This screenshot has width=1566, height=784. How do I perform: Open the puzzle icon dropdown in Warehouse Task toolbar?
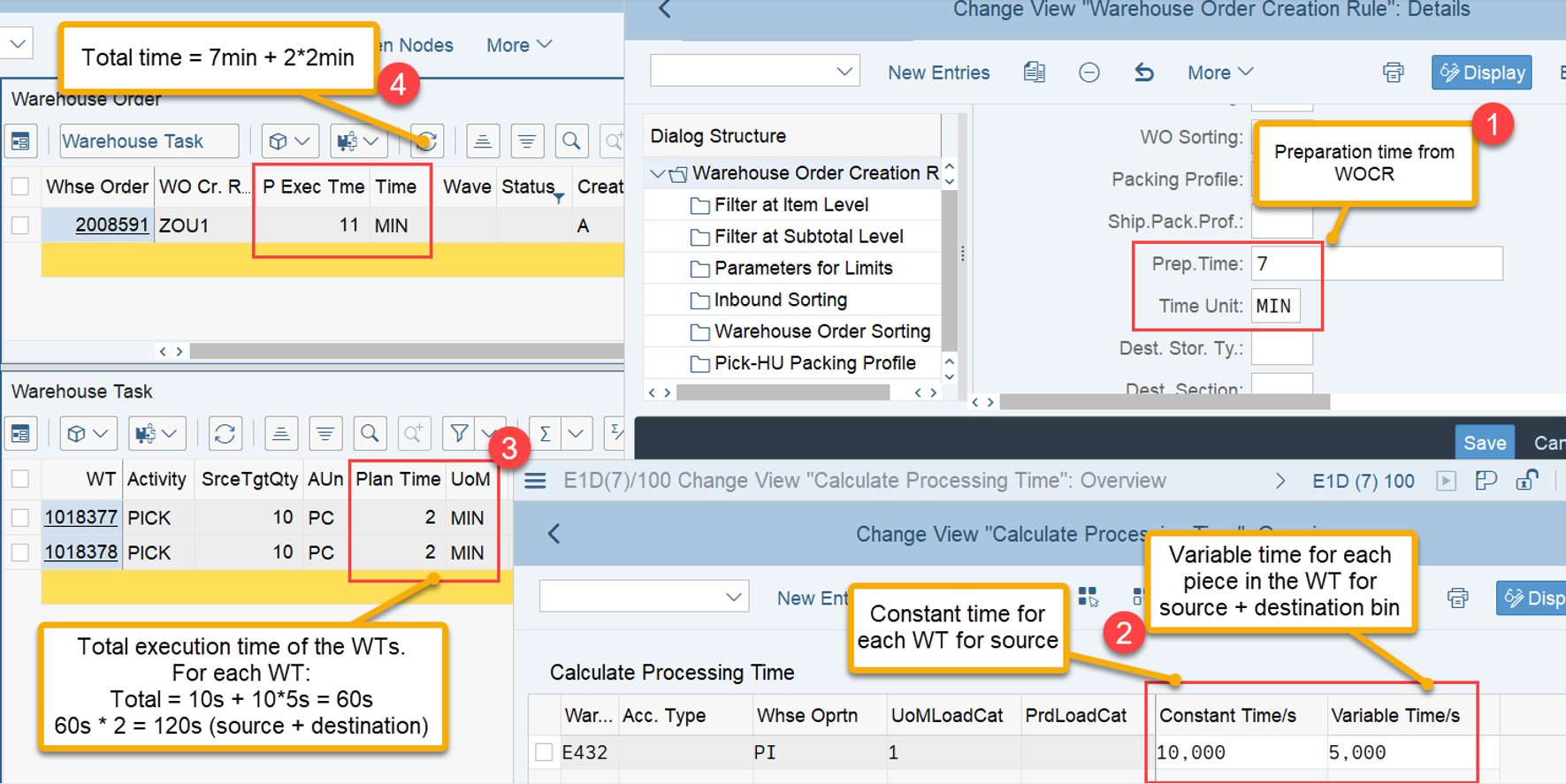(x=156, y=434)
